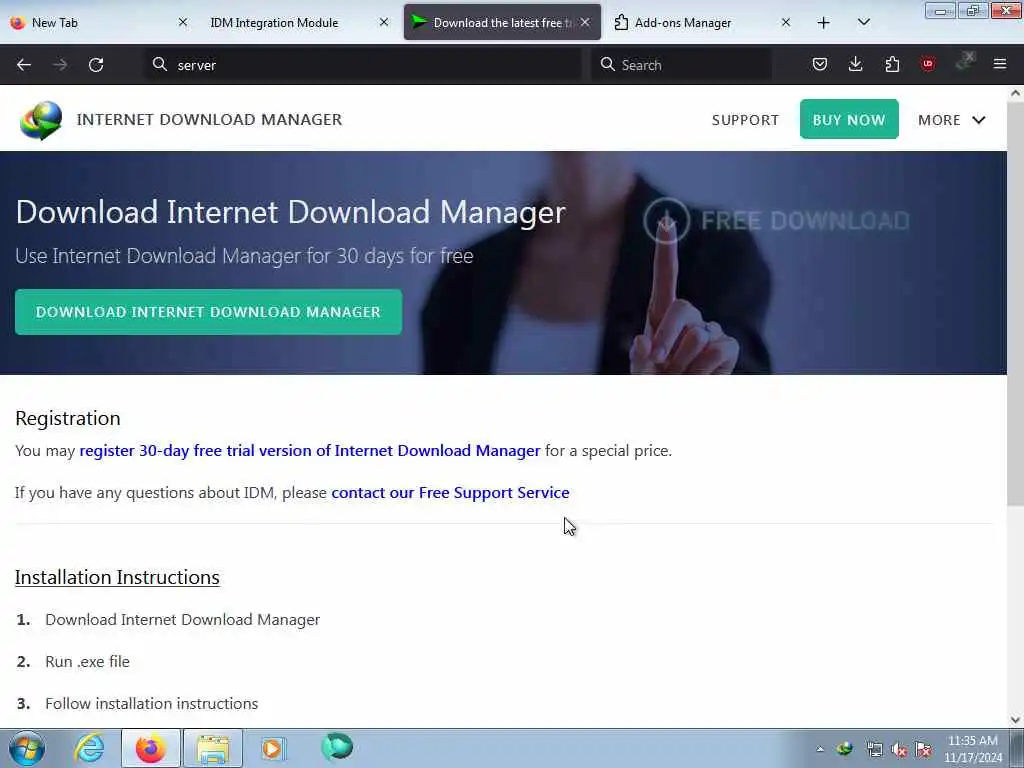Close the active Download the latest tab

[x=585, y=23]
